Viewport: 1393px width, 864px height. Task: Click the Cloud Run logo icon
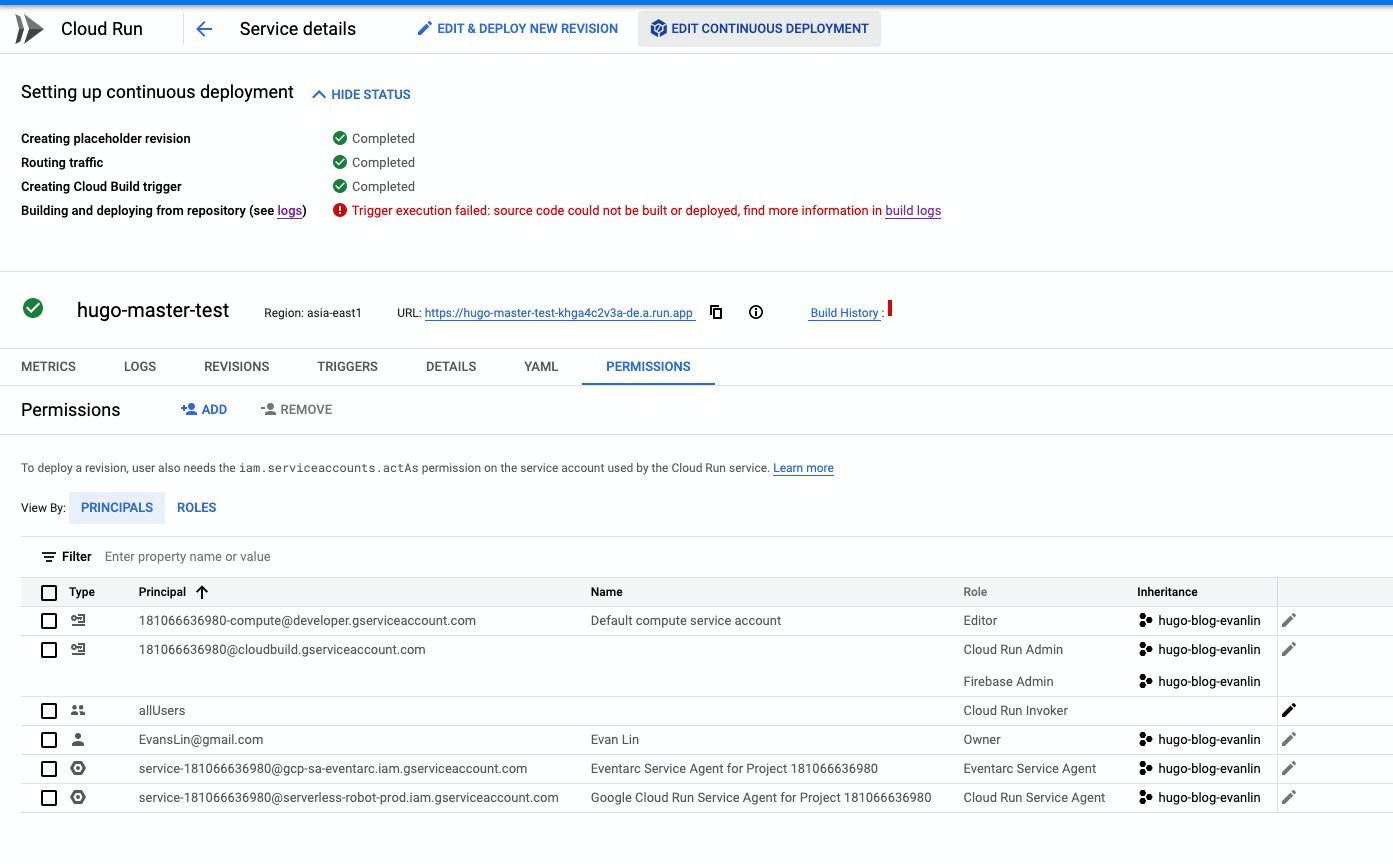tap(29, 29)
